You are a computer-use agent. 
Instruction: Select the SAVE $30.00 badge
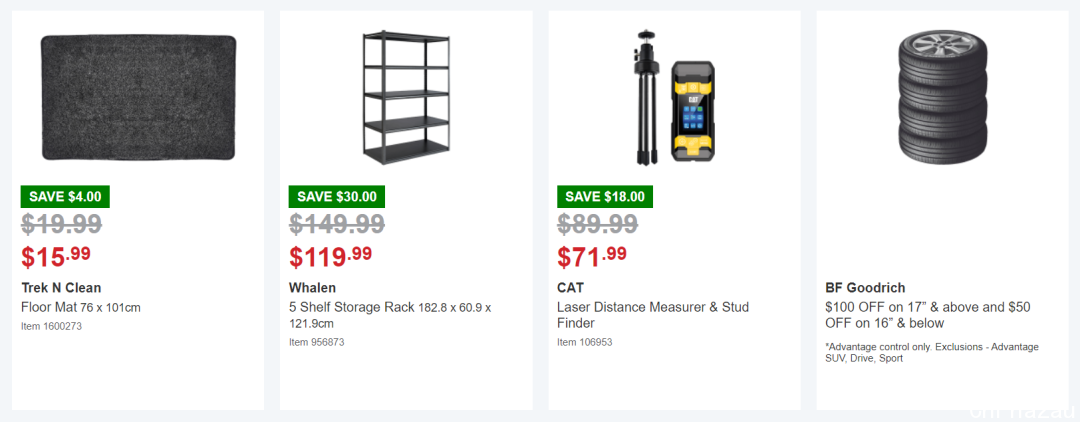[337, 196]
